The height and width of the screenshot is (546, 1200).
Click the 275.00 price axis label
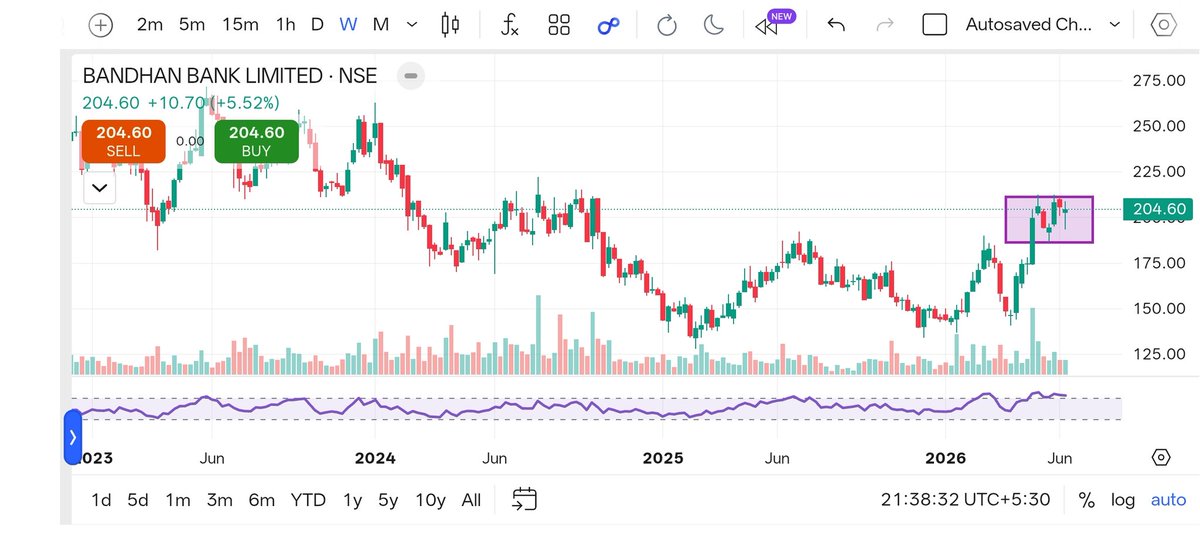pos(1159,81)
